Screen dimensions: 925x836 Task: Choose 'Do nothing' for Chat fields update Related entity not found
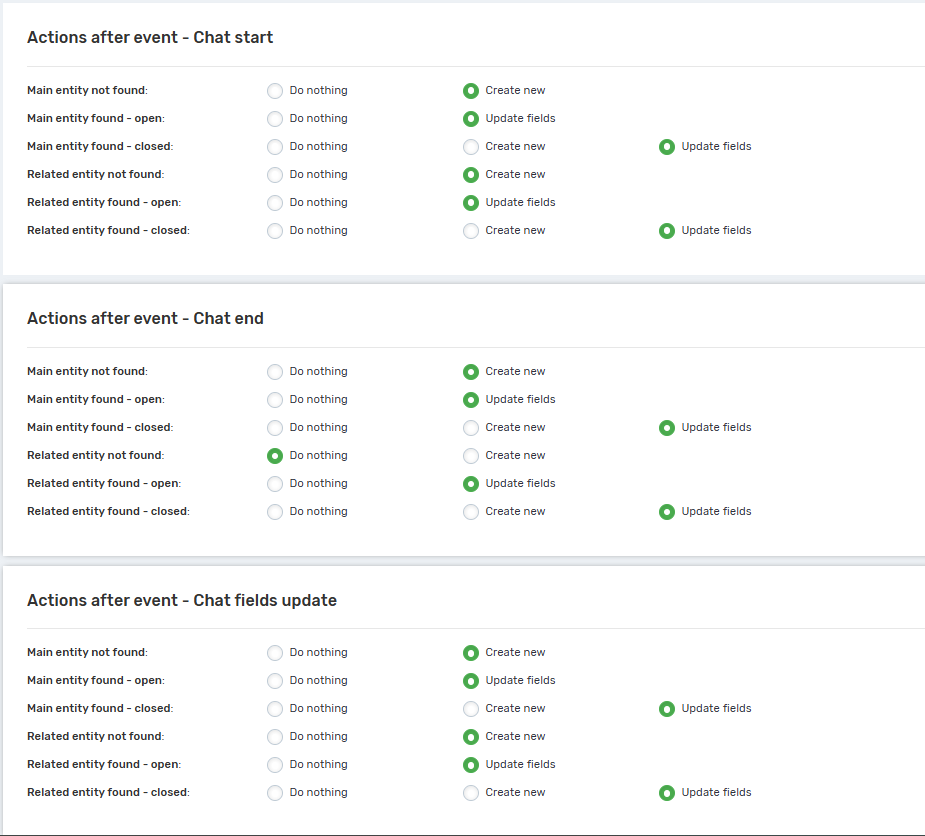(x=275, y=737)
